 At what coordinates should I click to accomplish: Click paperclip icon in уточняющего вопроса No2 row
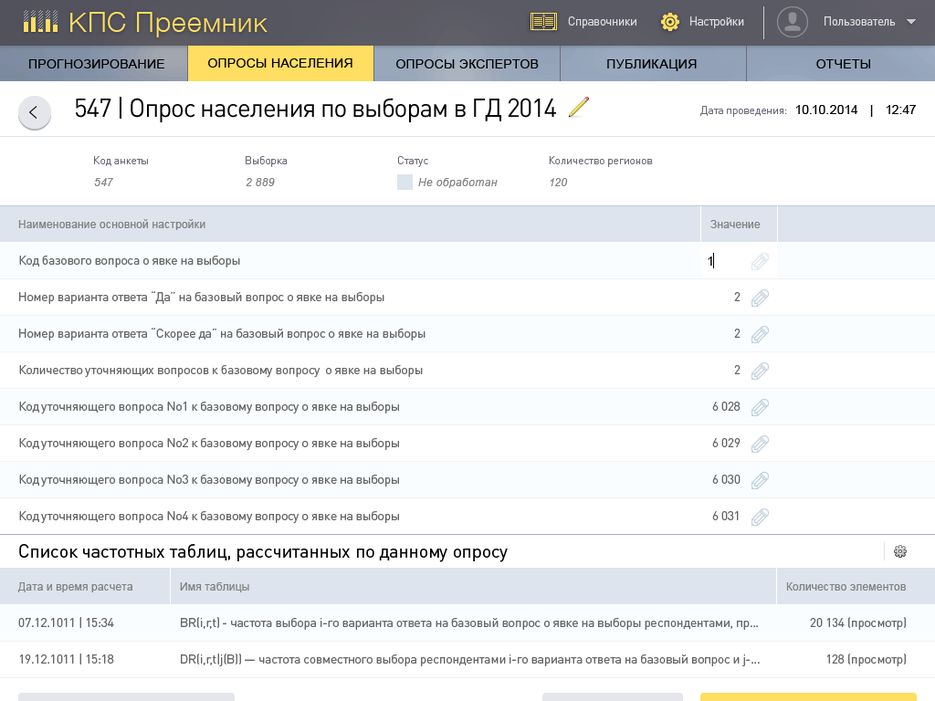pyautogui.click(x=760, y=443)
